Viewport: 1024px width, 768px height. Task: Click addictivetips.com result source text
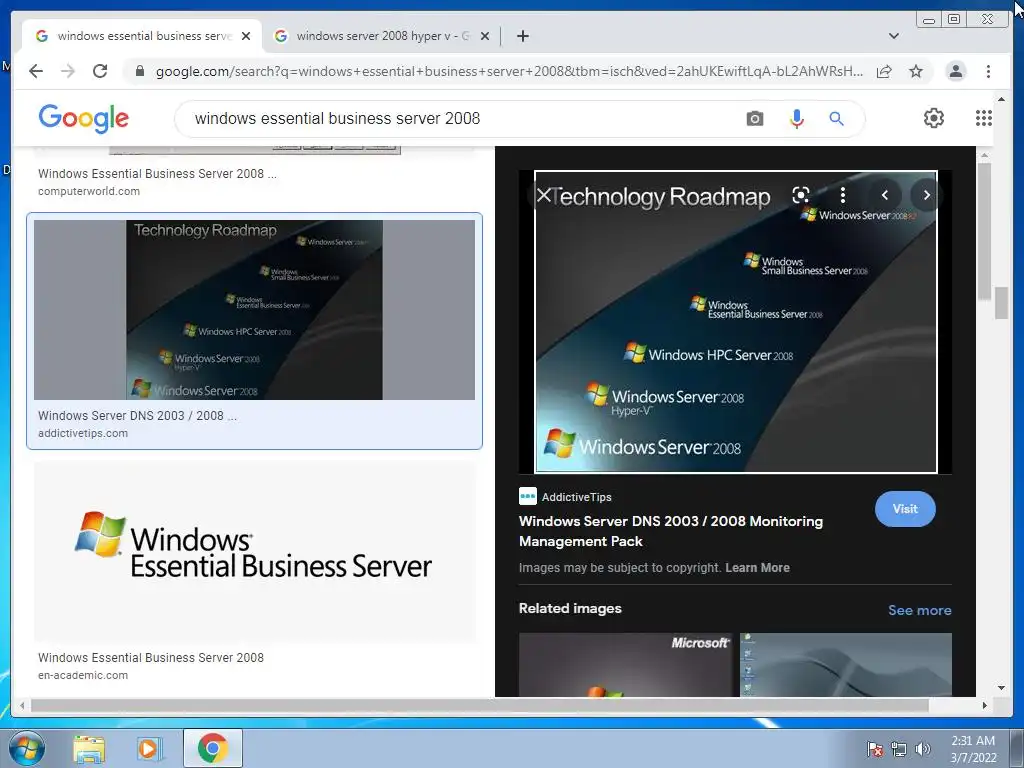coord(83,433)
